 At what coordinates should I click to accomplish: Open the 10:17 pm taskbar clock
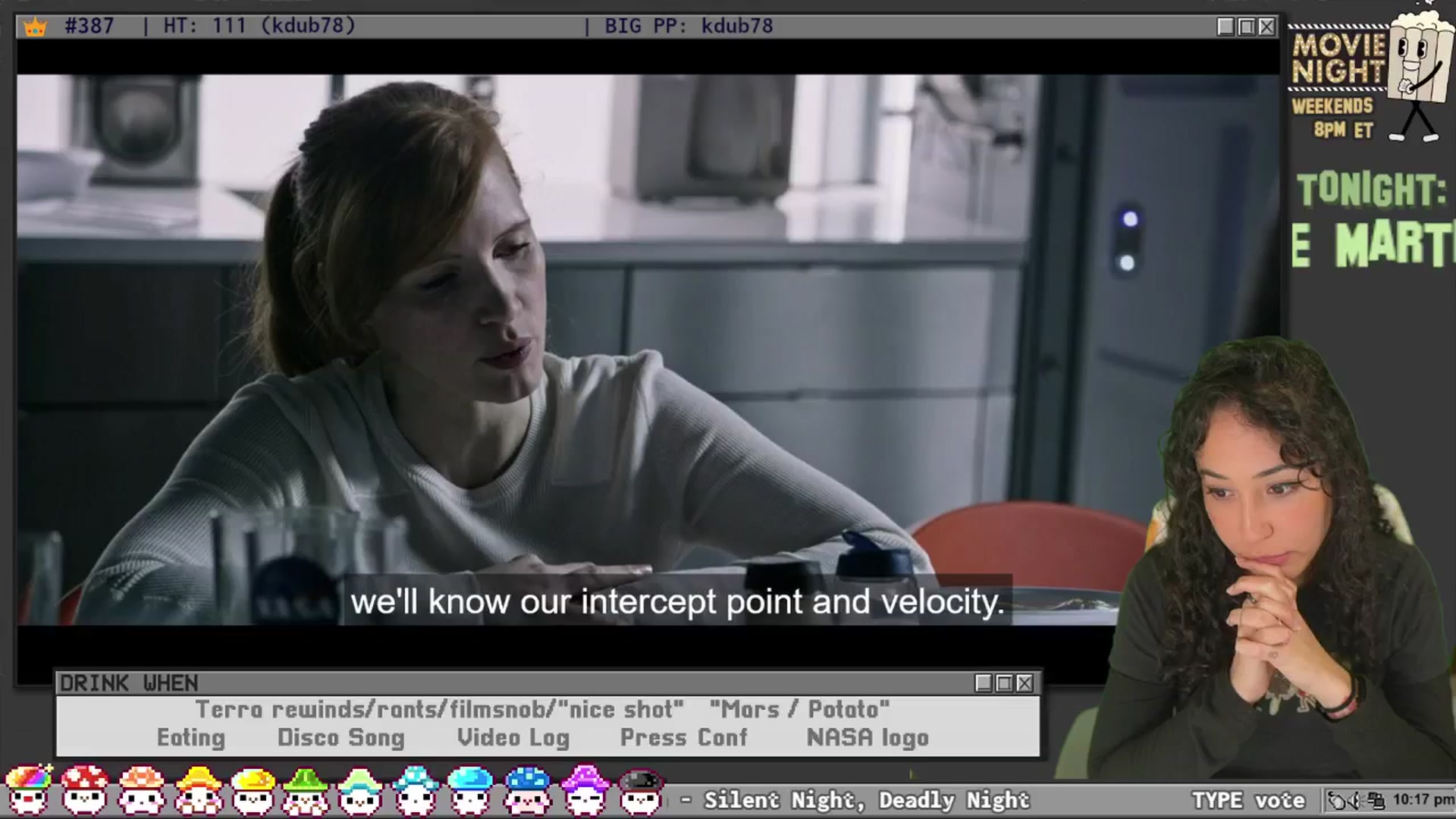pos(1423,800)
